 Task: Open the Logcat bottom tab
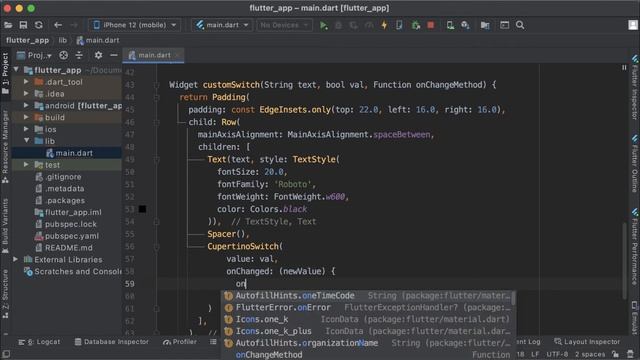click(39, 342)
